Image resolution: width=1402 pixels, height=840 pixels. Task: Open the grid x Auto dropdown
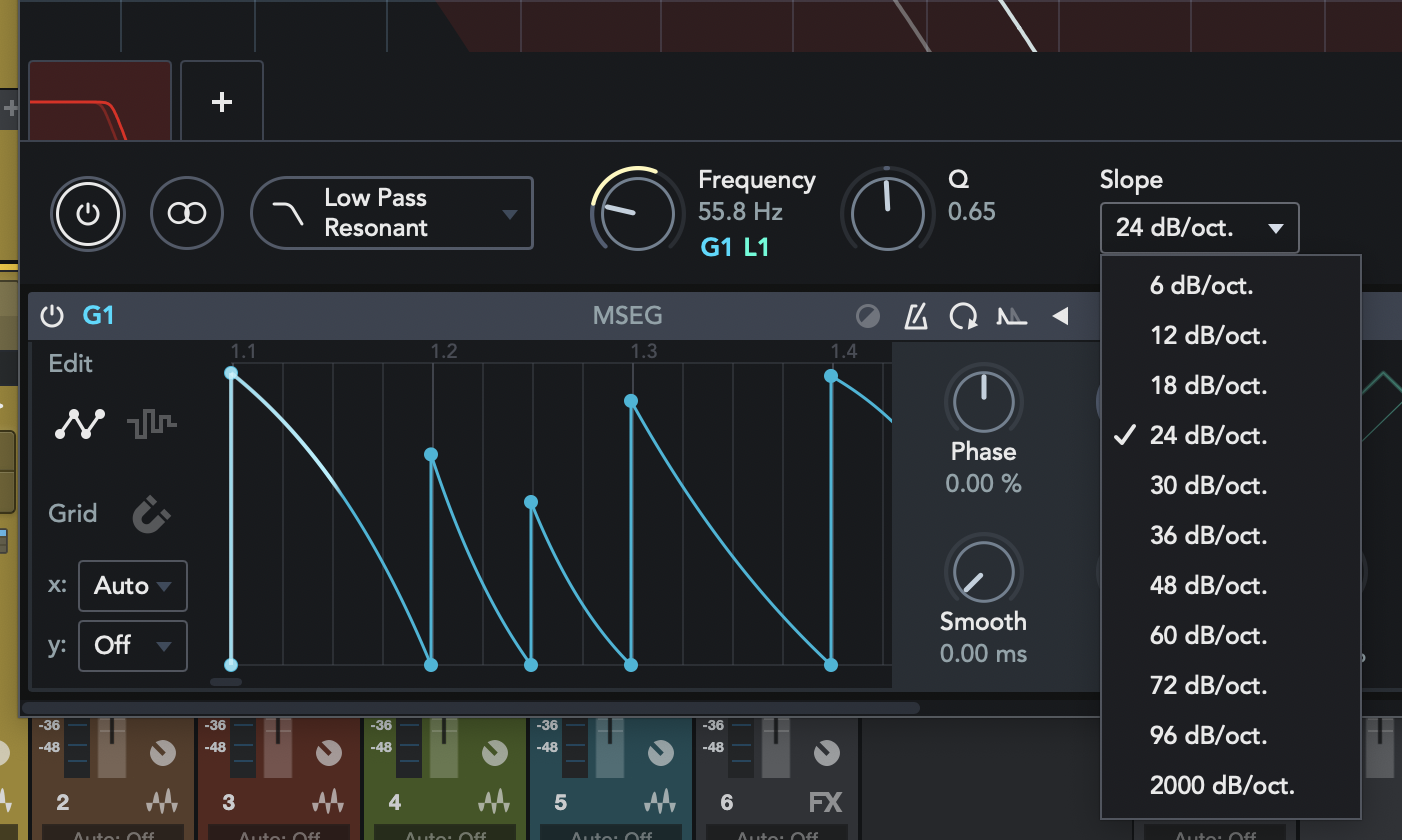(x=133, y=586)
